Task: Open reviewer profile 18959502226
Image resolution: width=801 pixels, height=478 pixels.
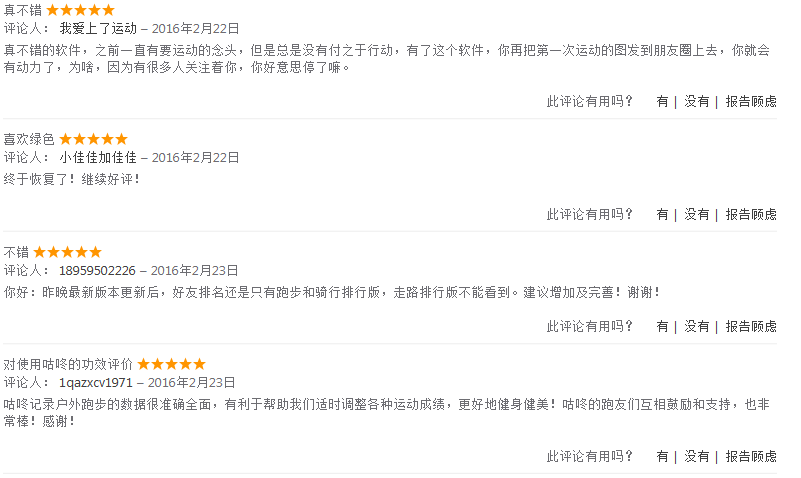Action: 98,271
